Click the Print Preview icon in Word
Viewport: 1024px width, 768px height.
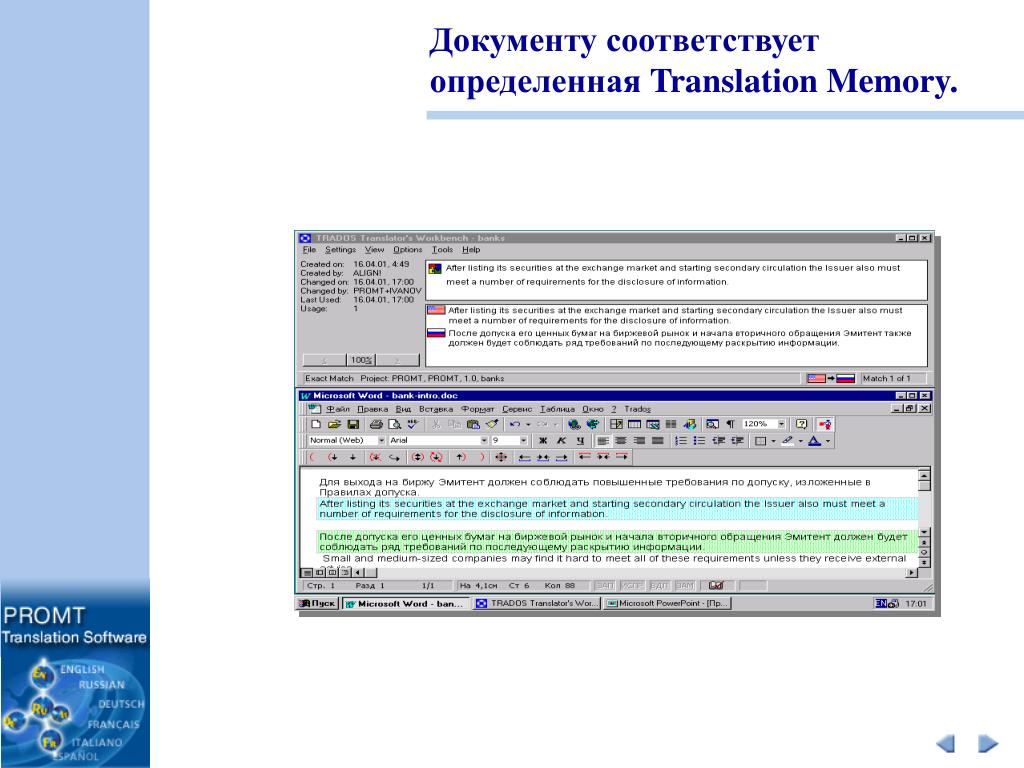click(394, 424)
